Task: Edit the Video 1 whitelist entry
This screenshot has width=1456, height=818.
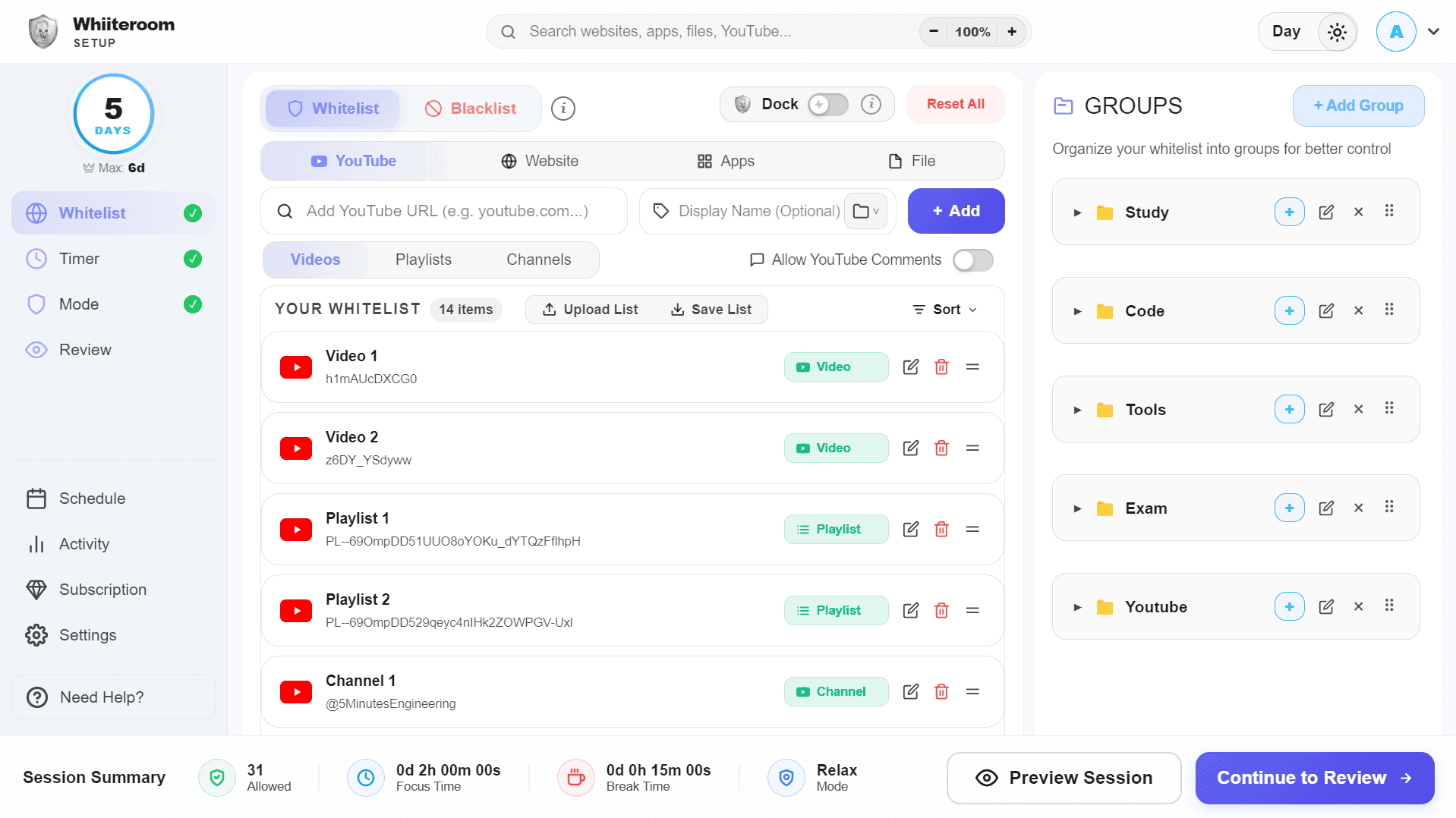Action: point(910,367)
